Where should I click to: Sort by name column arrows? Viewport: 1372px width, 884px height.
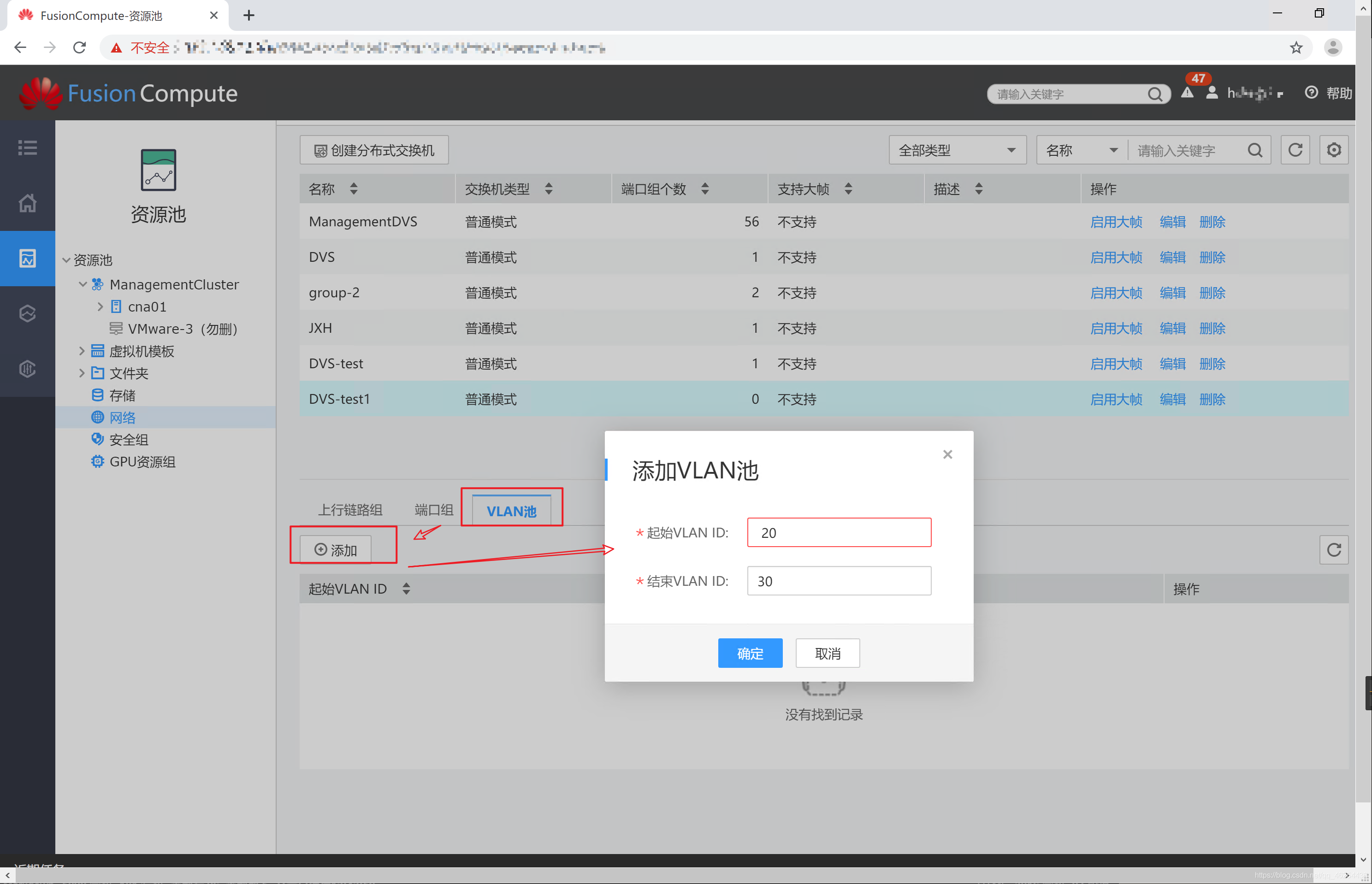click(354, 189)
